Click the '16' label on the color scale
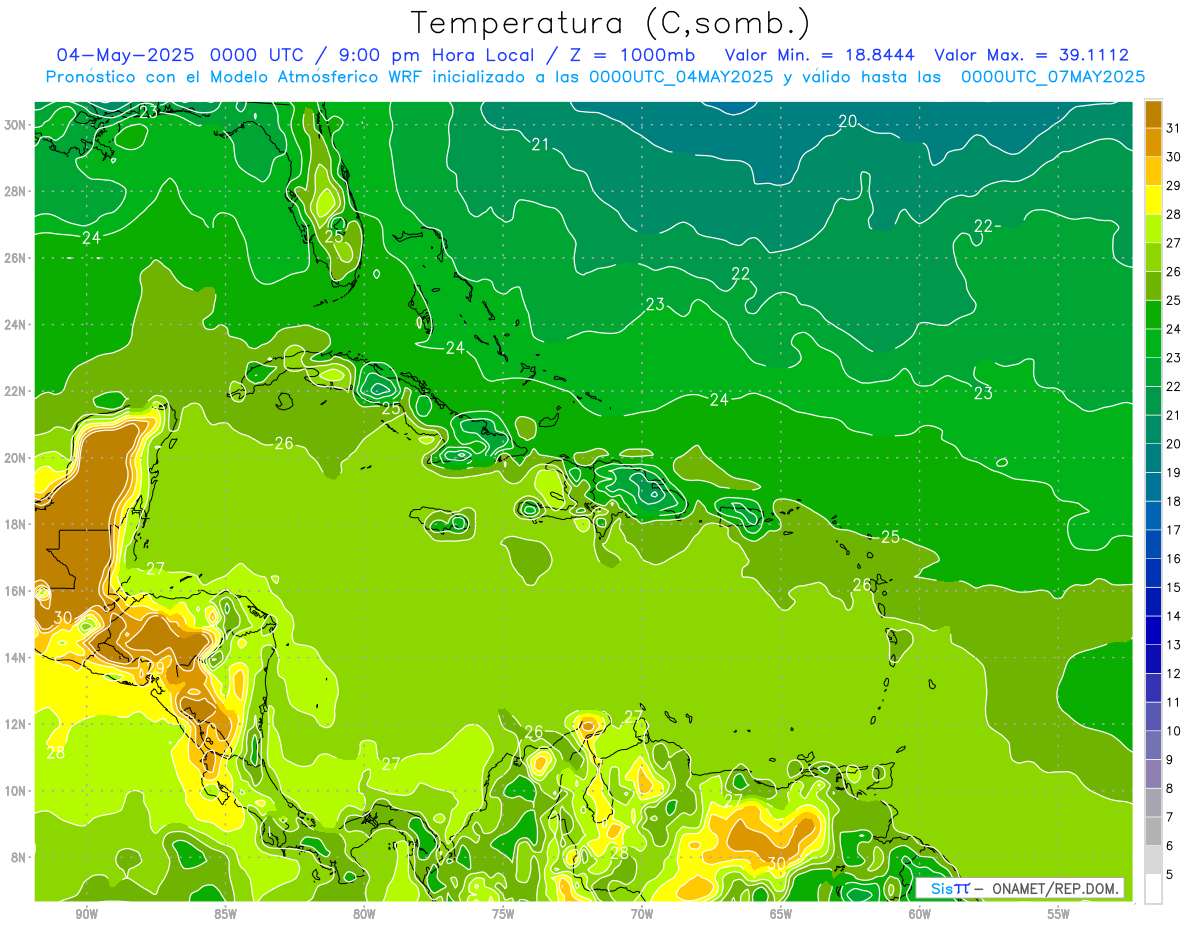The width and height of the screenshot is (1200, 927). [x=1174, y=558]
